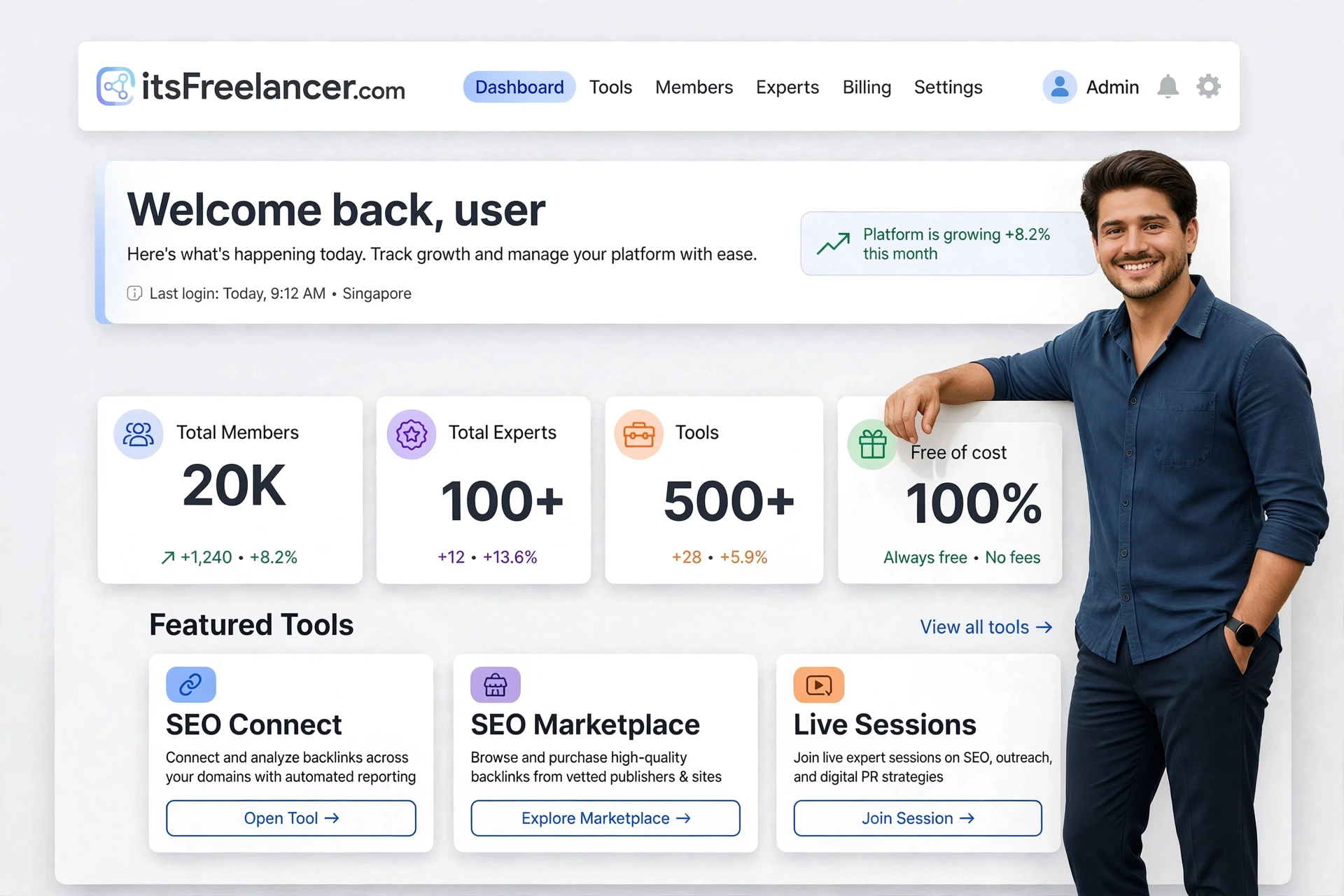Click the SEO Connect chain link icon

click(x=190, y=685)
